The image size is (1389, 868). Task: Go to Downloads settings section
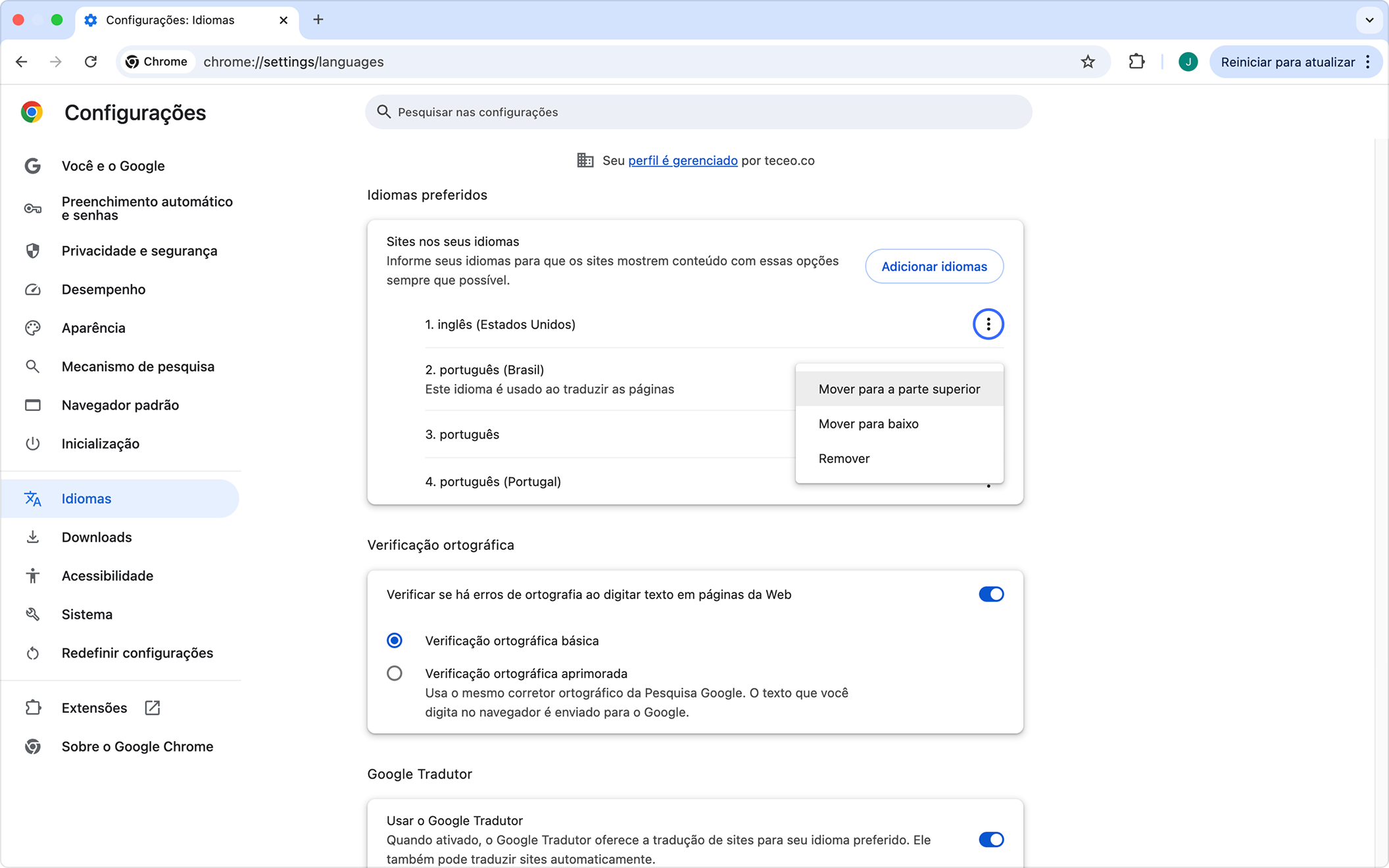pos(96,537)
